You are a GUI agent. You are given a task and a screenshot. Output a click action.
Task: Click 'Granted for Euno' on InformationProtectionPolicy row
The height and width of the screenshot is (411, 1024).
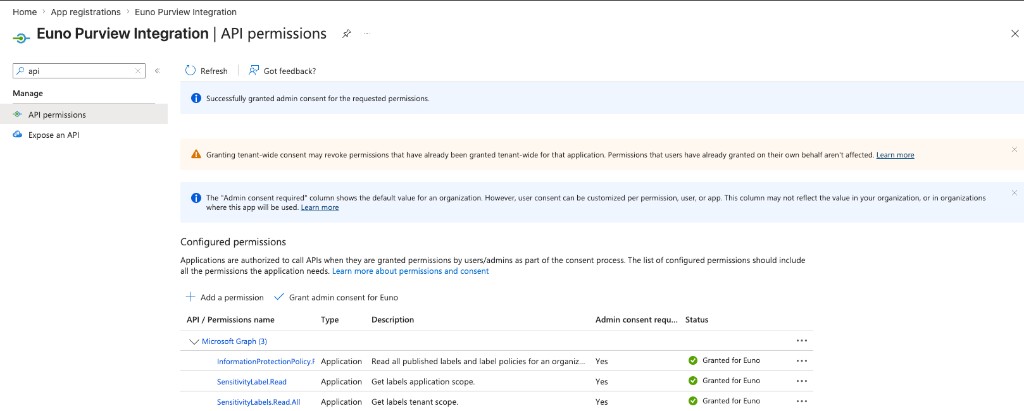pos(731,360)
